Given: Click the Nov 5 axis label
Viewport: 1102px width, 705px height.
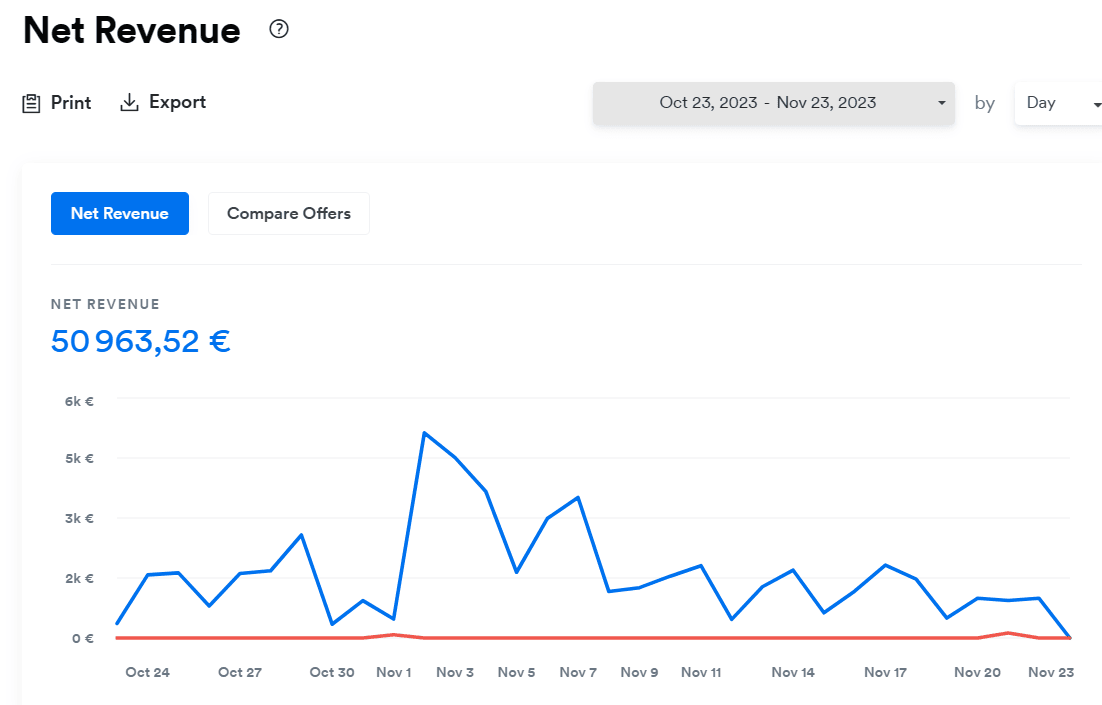Looking at the screenshot, I should [517, 672].
